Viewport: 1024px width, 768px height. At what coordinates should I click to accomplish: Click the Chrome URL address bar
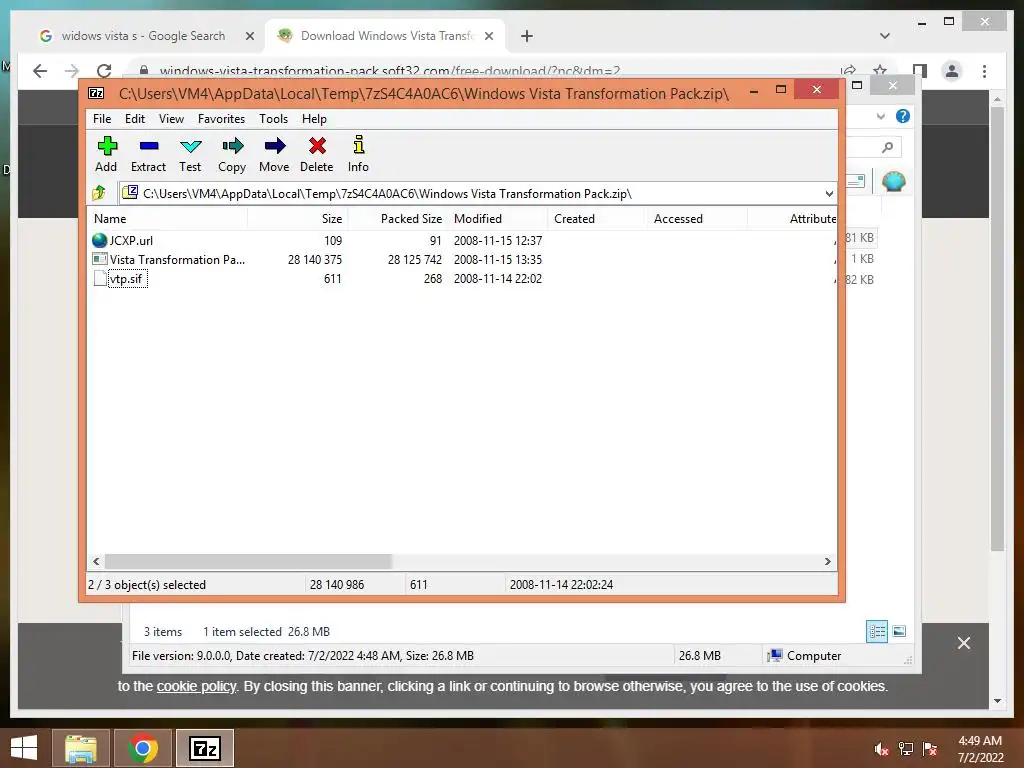(483, 71)
